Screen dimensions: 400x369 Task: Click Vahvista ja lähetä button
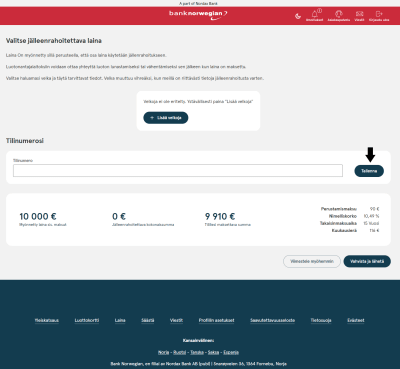(367, 261)
